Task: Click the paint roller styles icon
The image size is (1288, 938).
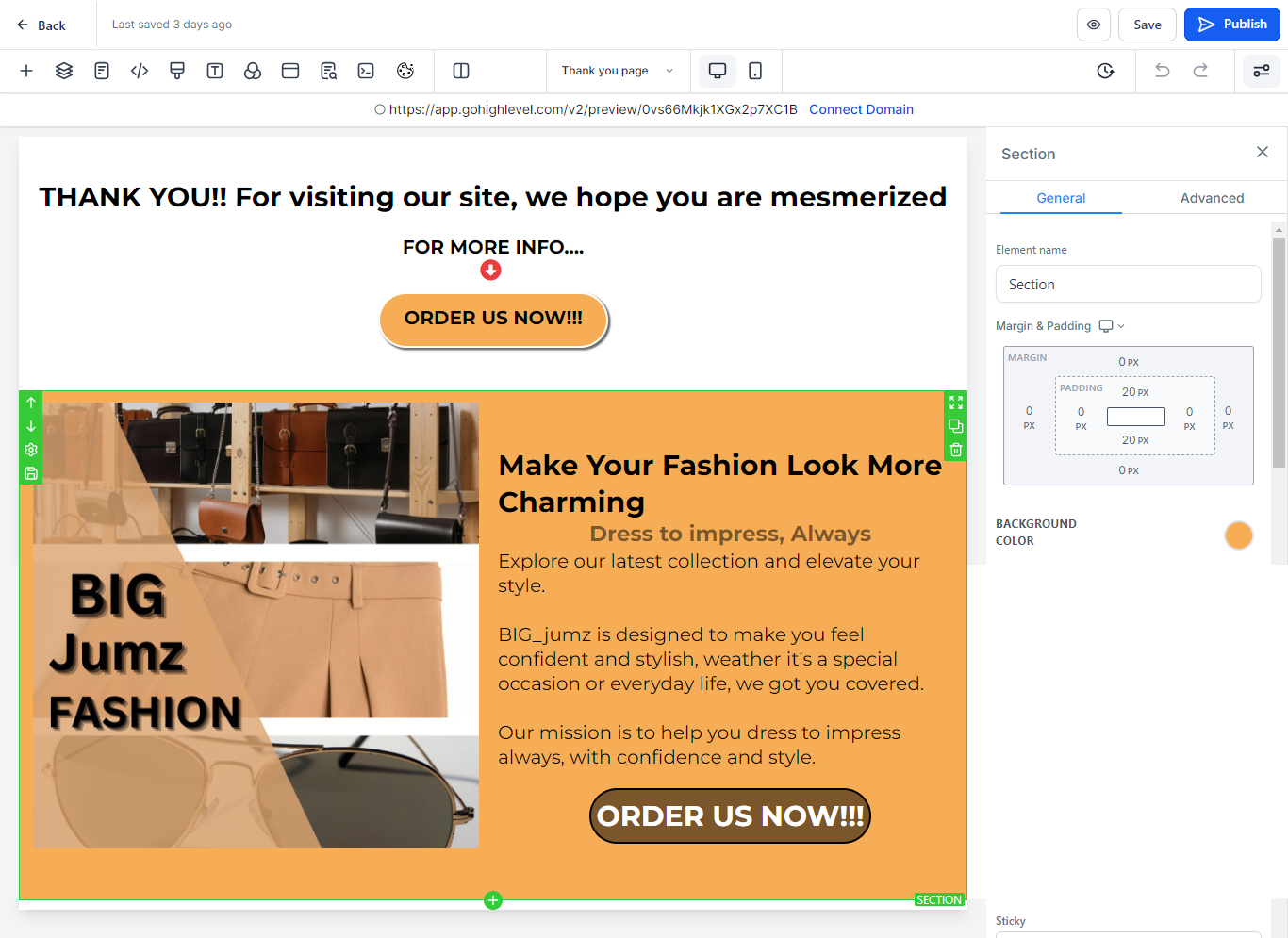Action: [x=177, y=71]
